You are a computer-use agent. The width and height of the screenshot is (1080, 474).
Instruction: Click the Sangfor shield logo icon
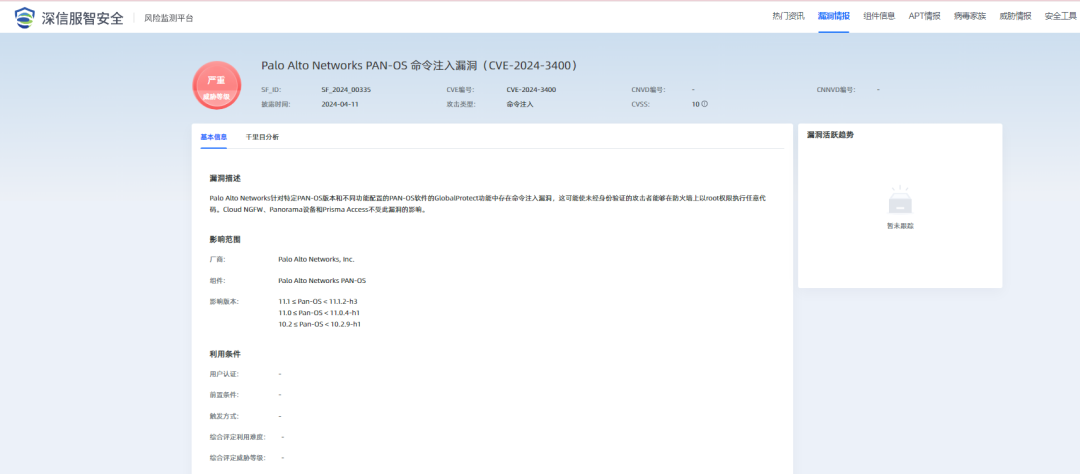(x=24, y=17)
